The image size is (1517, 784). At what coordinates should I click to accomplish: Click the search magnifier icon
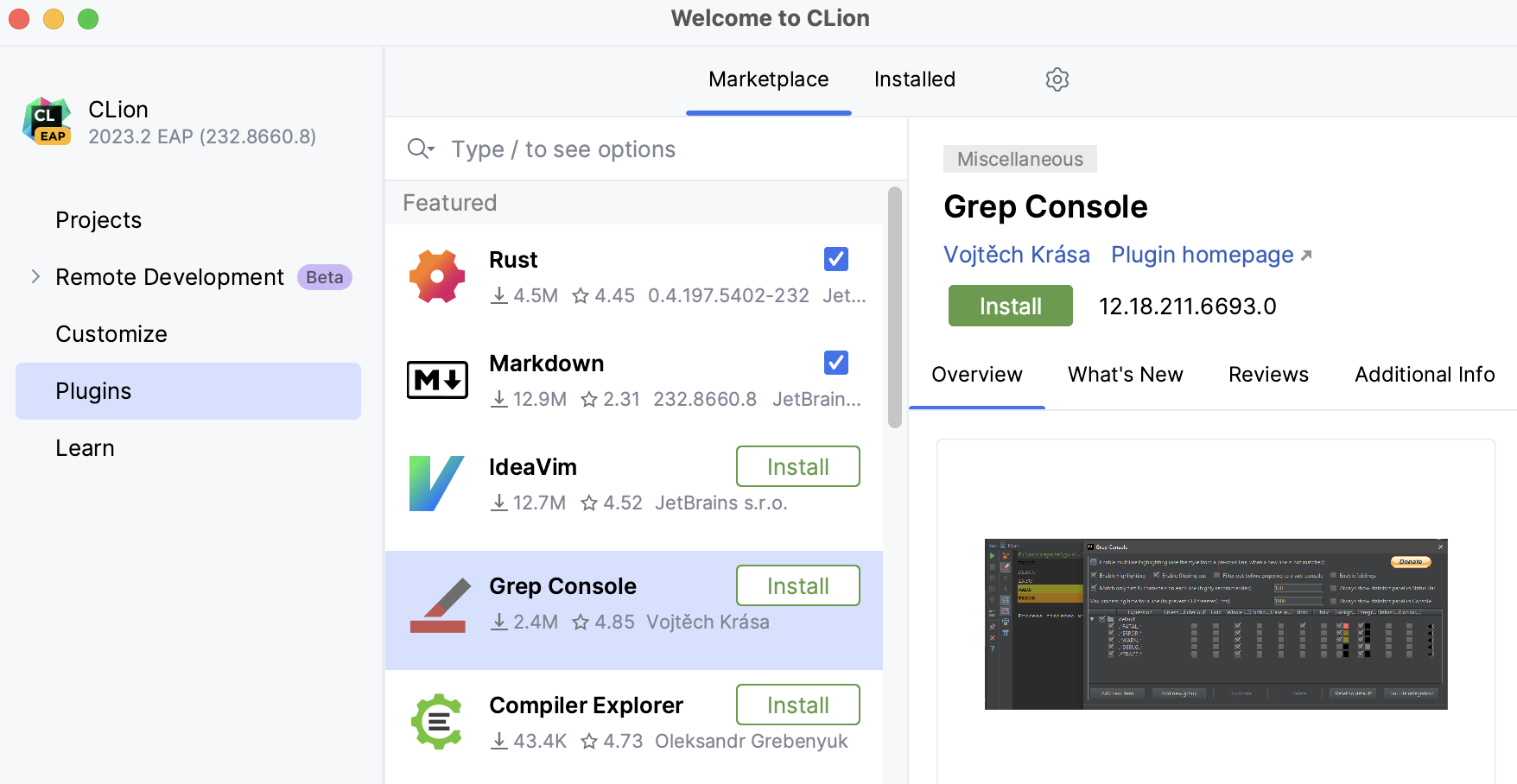(x=421, y=149)
